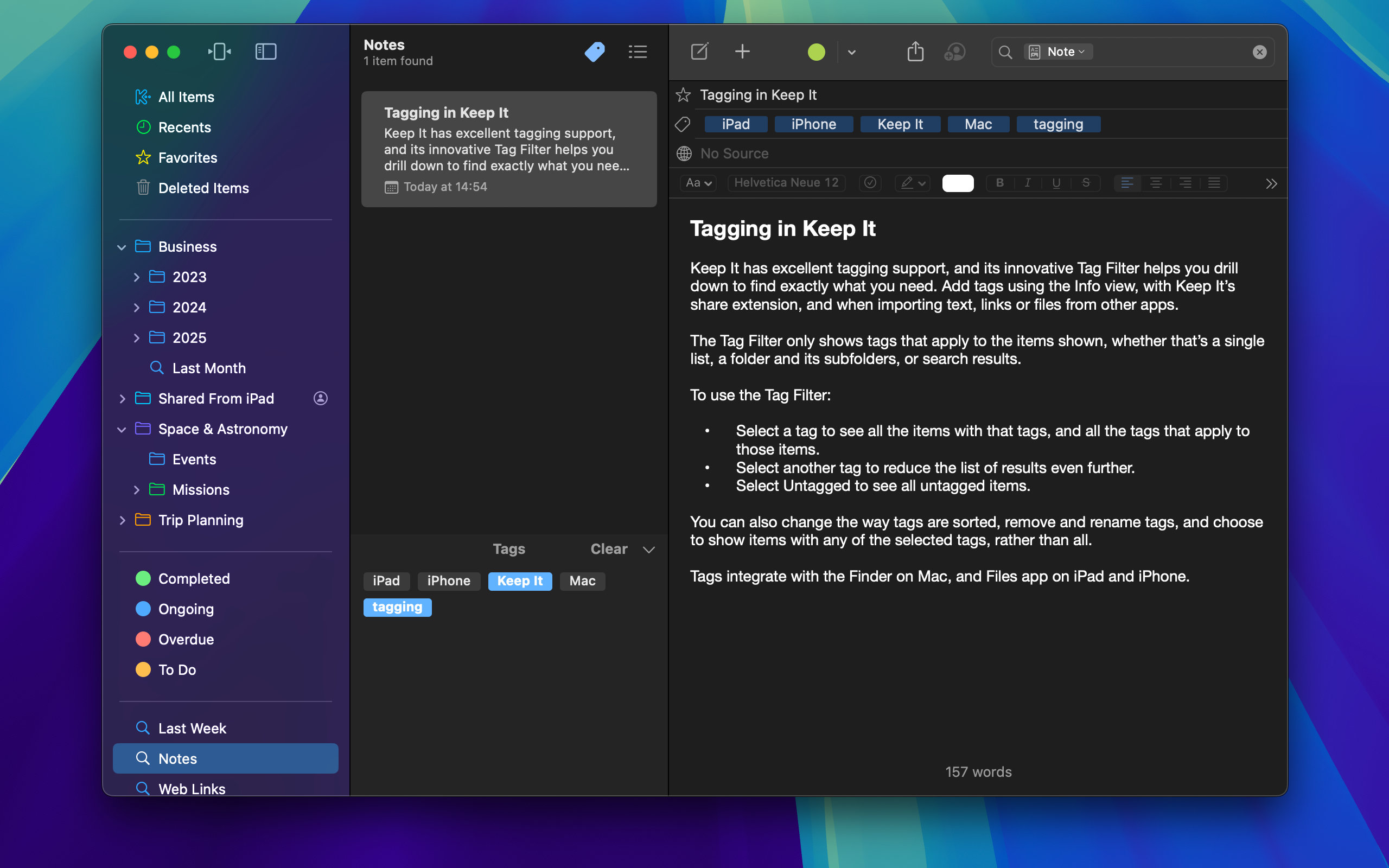Expand the 2025 folder
Image resolution: width=1389 pixels, height=868 pixels.
(x=137, y=338)
